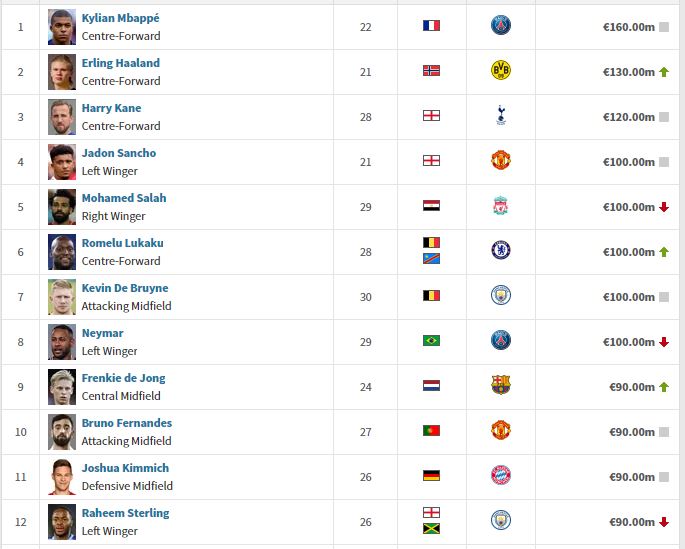Go to Frenkie de Jong's player page

coord(124,378)
